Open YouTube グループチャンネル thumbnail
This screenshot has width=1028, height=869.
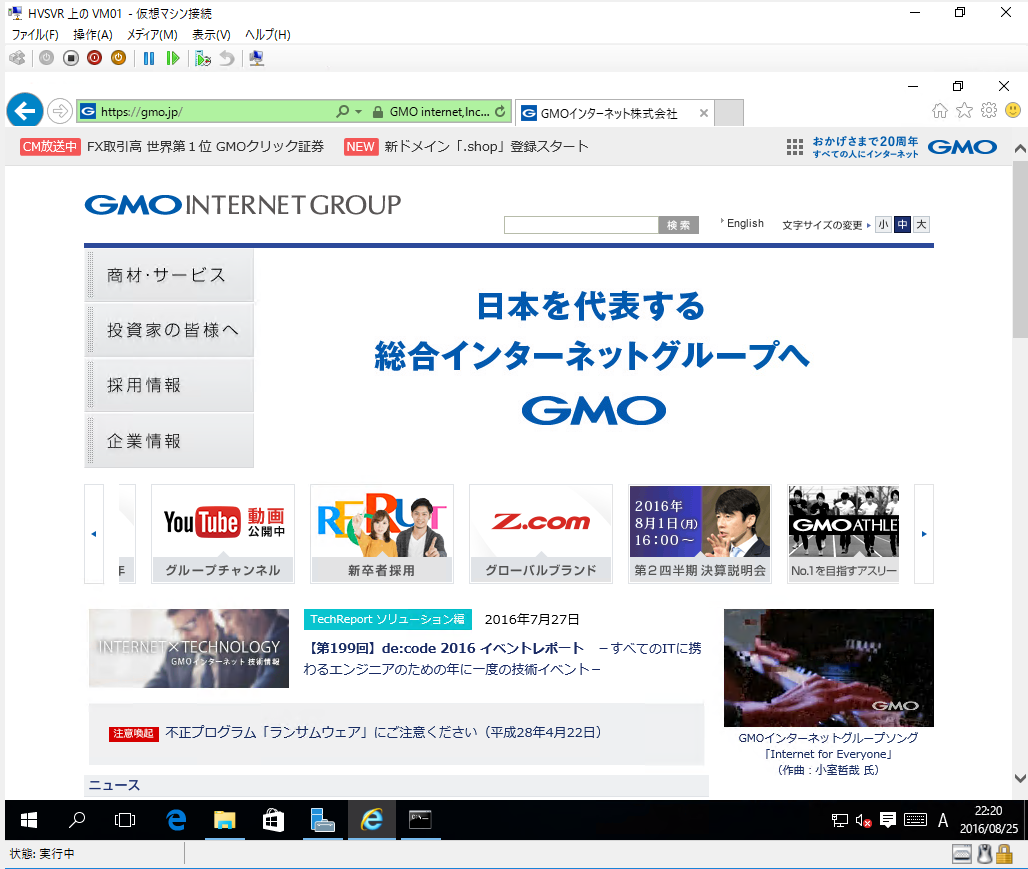point(223,534)
